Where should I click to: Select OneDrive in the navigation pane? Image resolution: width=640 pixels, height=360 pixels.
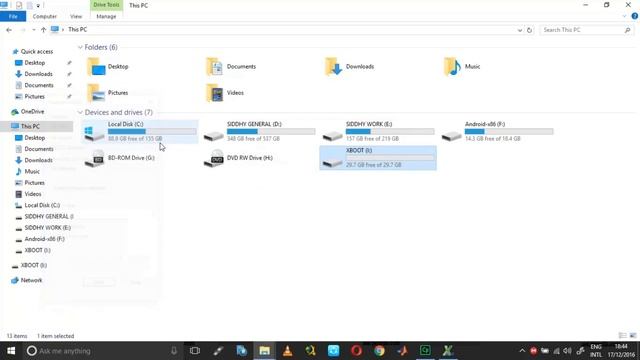pos(32,111)
